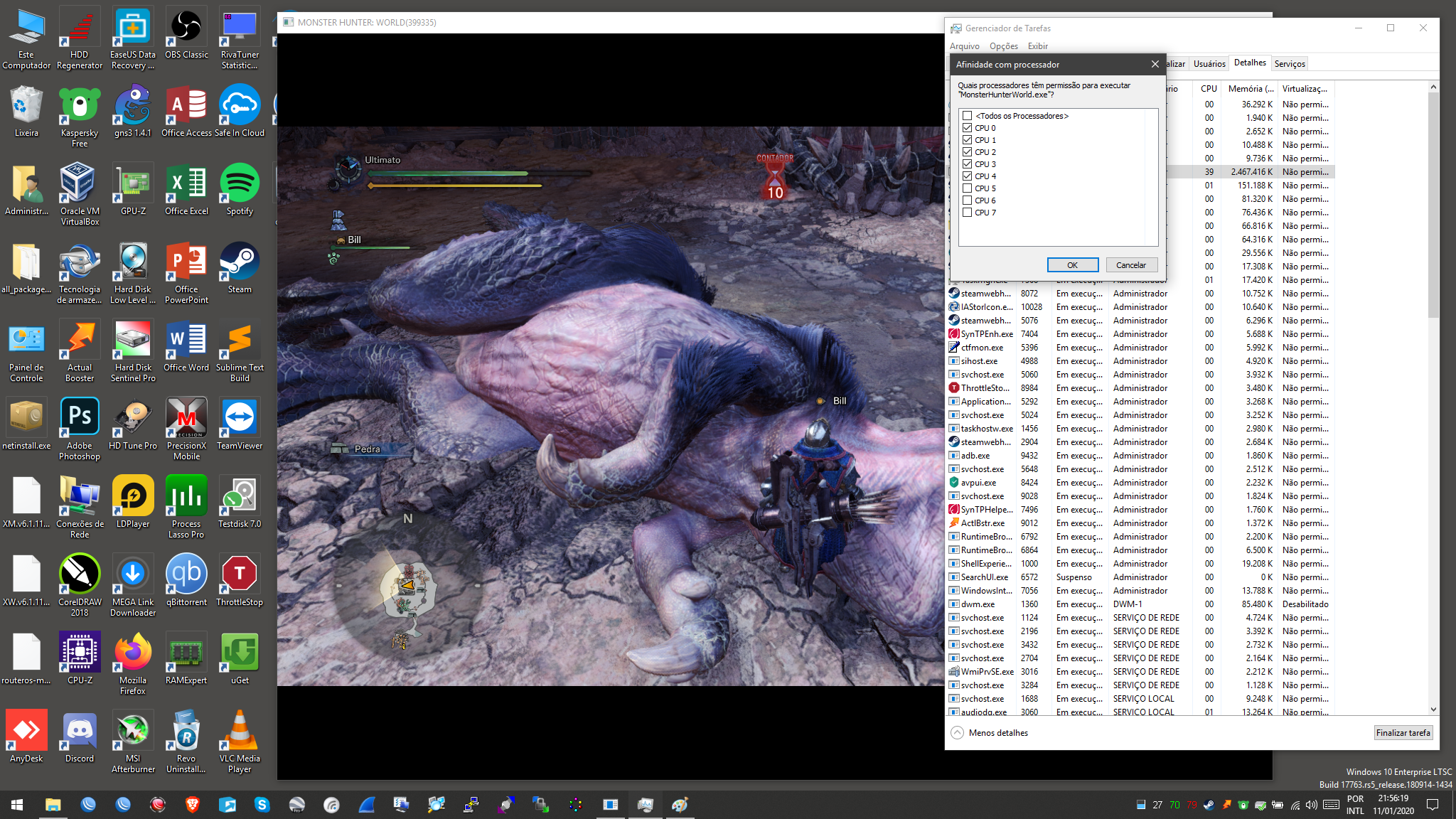The width and height of the screenshot is (1456, 819).
Task: Open the notification center in taskbar
Action: (x=1433, y=805)
